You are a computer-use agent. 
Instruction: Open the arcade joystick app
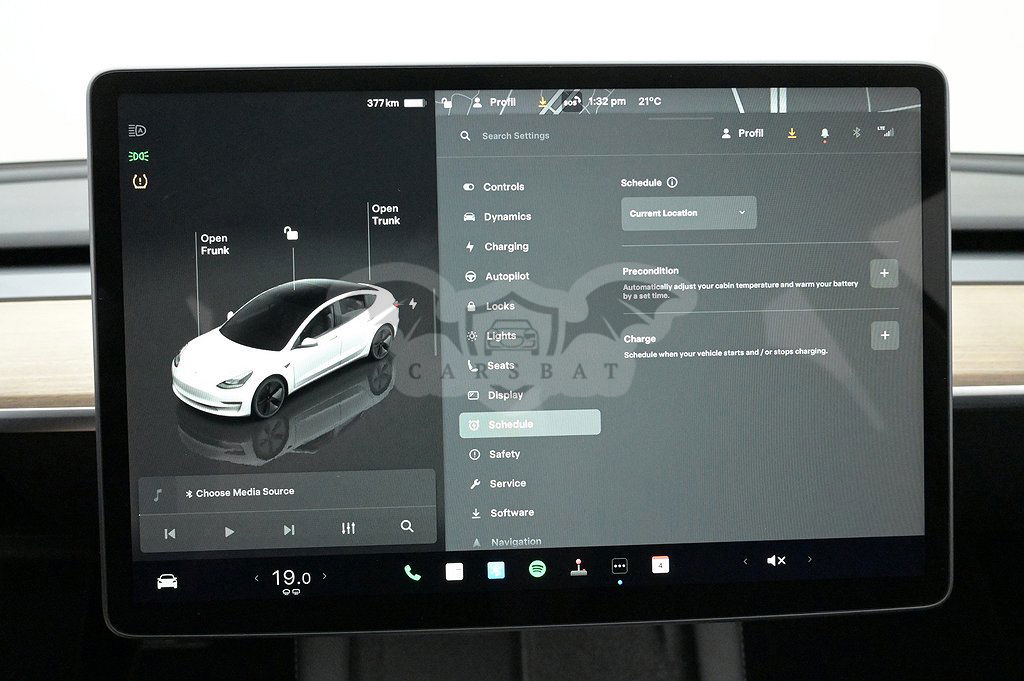pyautogui.click(x=578, y=567)
